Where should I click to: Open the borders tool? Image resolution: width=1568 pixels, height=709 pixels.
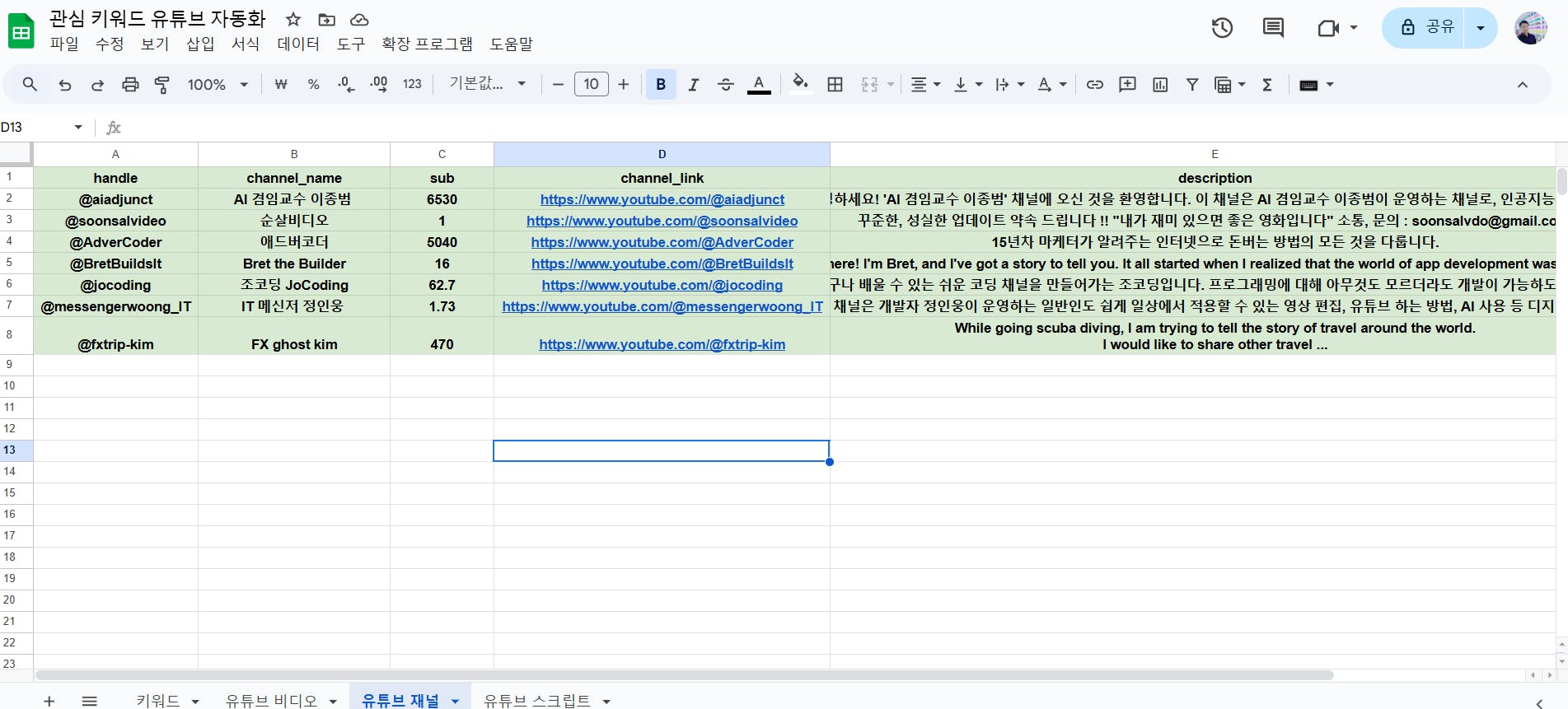(x=835, y=84)
